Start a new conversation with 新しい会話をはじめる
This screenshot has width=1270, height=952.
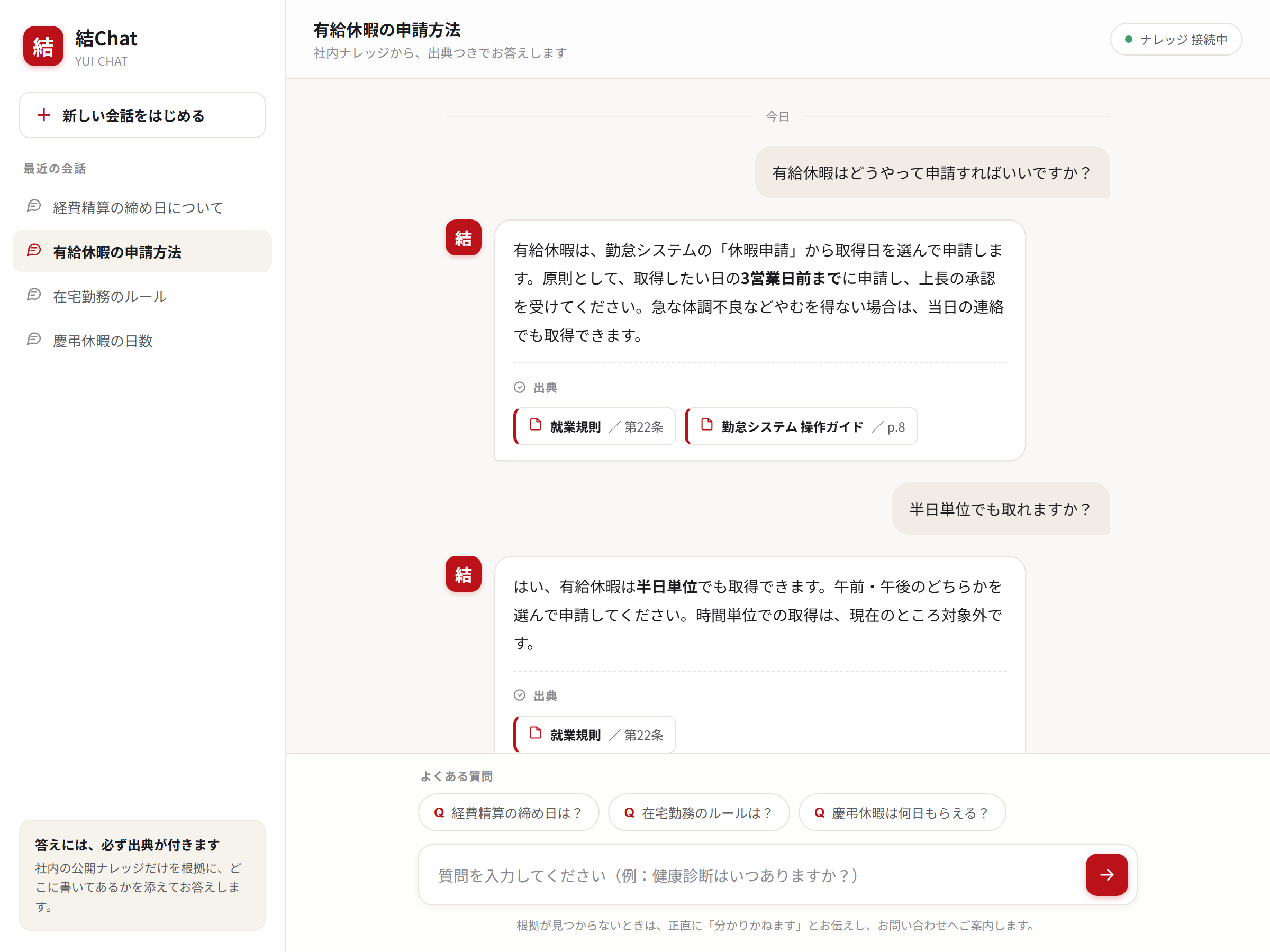142,115
